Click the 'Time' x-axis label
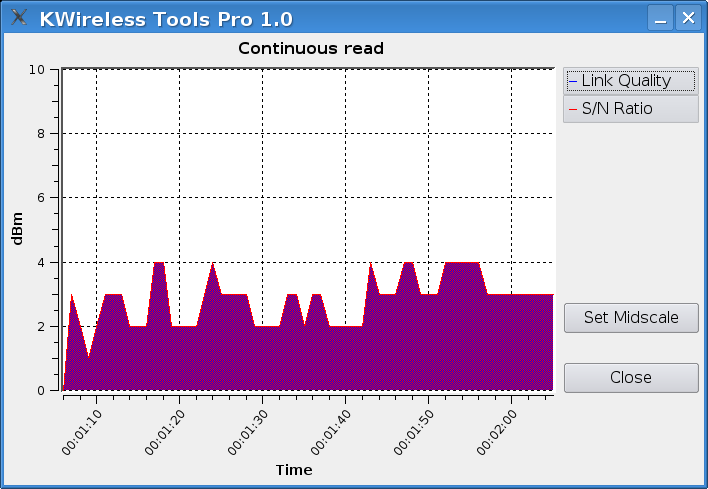 (x=294, y=470)
